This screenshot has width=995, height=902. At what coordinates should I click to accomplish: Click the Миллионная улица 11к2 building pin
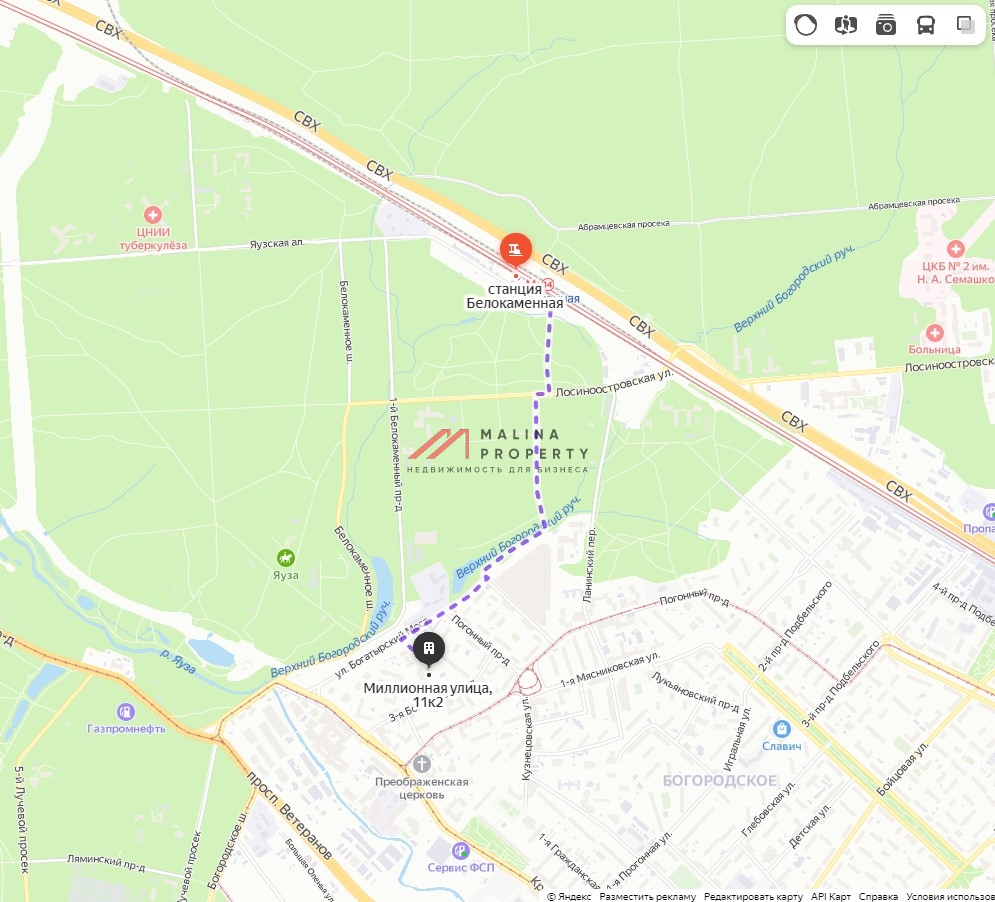click(429, 650)
